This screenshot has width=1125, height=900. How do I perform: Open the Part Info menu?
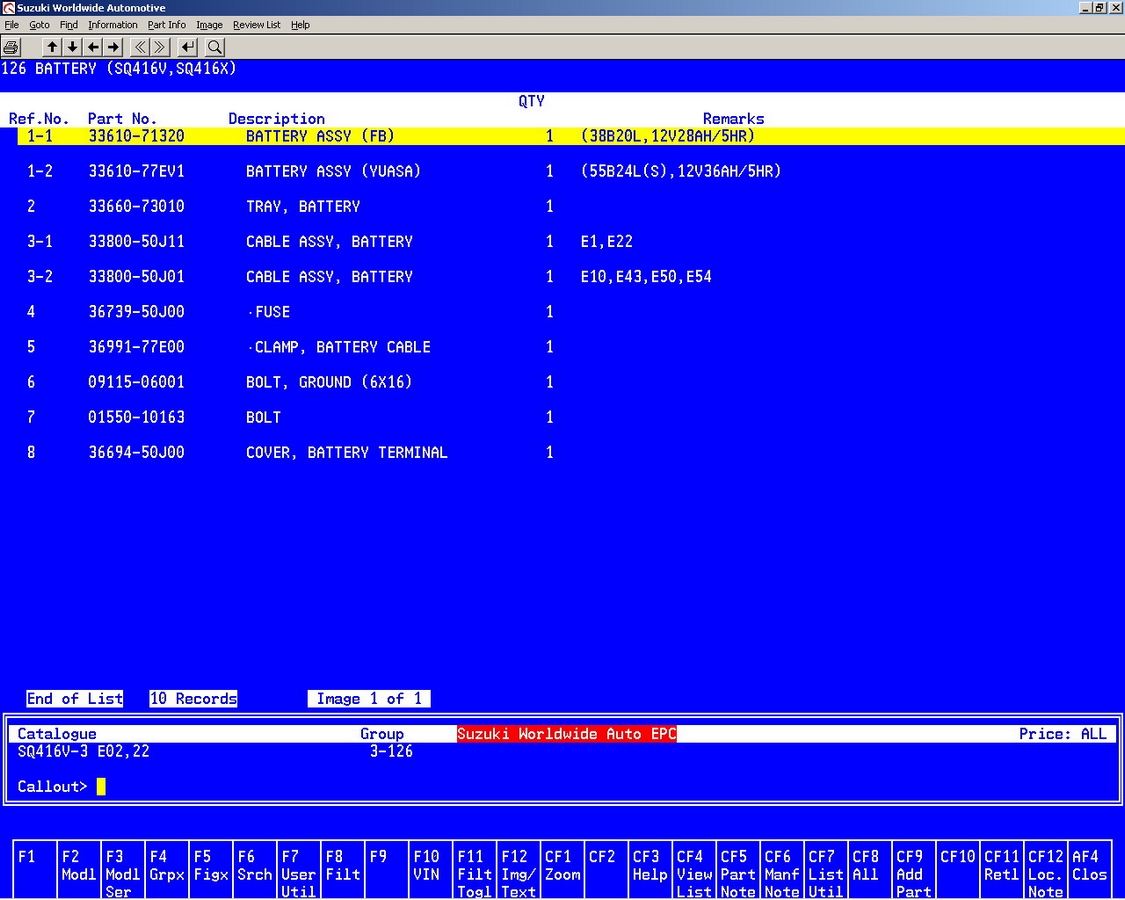166,24
